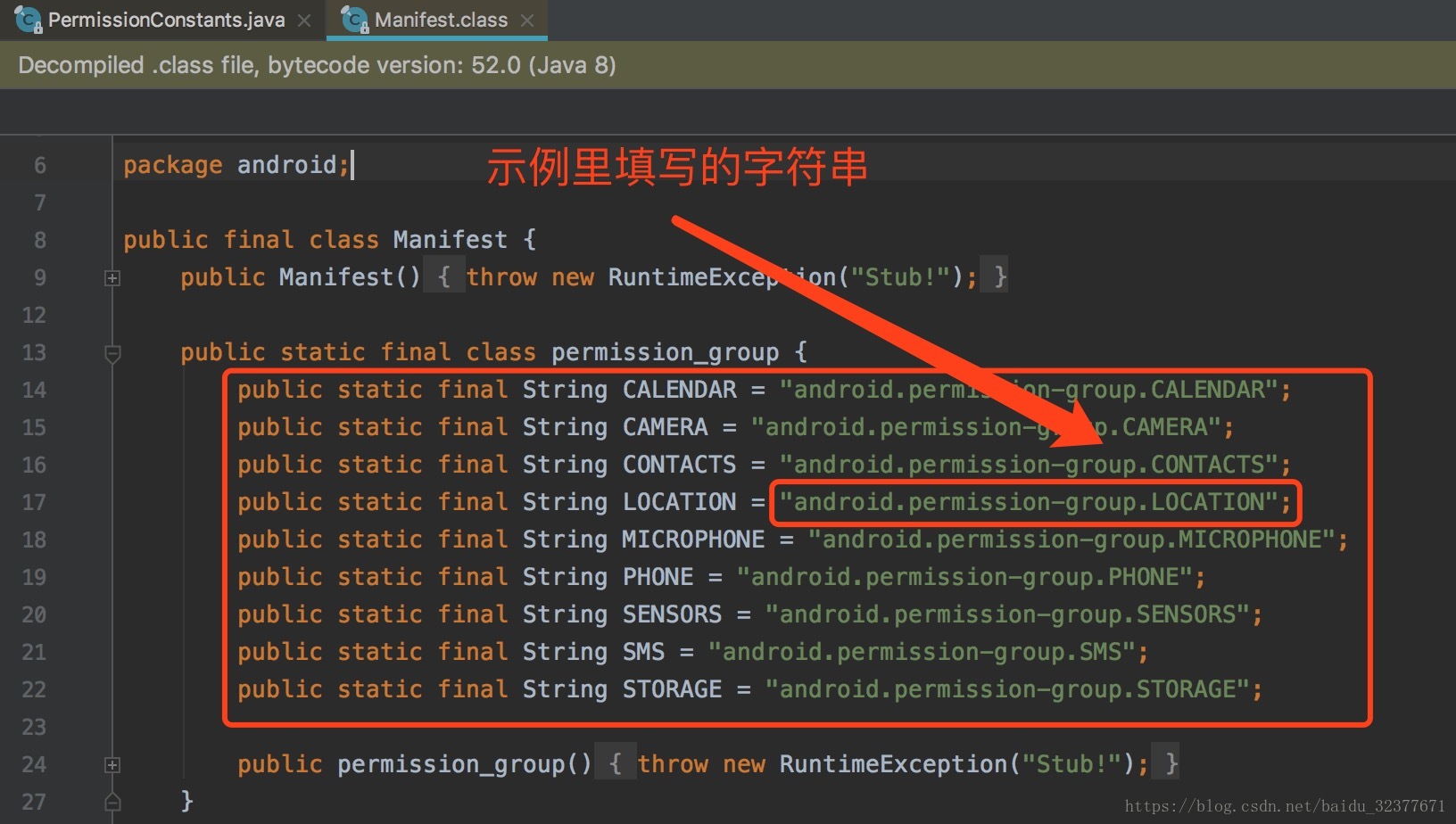Click the CALENDAR constant name
The image size is (1456, 824).
click(679, 390)
